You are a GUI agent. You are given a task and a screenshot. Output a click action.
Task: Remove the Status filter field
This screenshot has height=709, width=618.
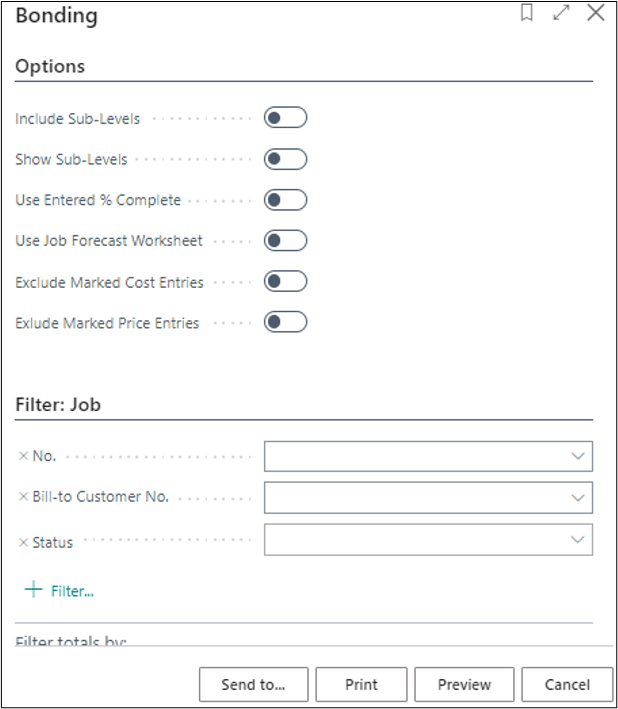(x=23, y=542)
